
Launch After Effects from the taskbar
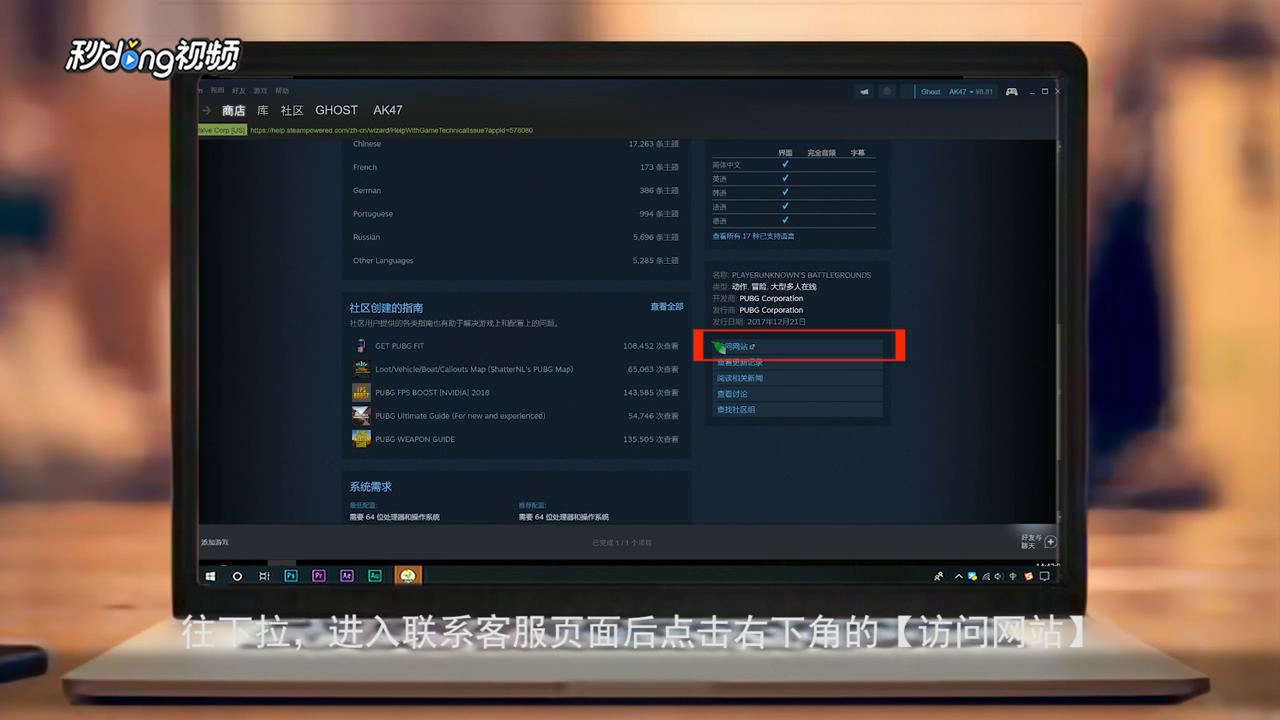[347, 576]
